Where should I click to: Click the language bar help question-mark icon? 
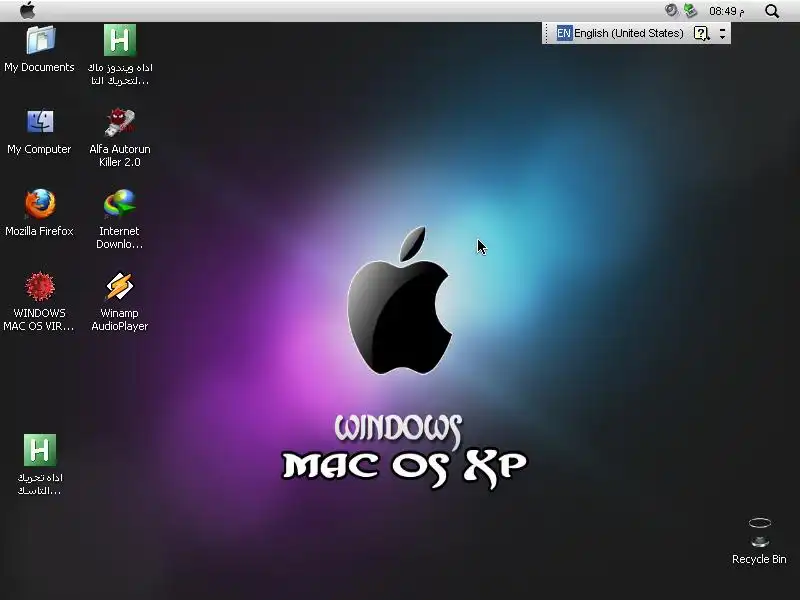[702, 34]
